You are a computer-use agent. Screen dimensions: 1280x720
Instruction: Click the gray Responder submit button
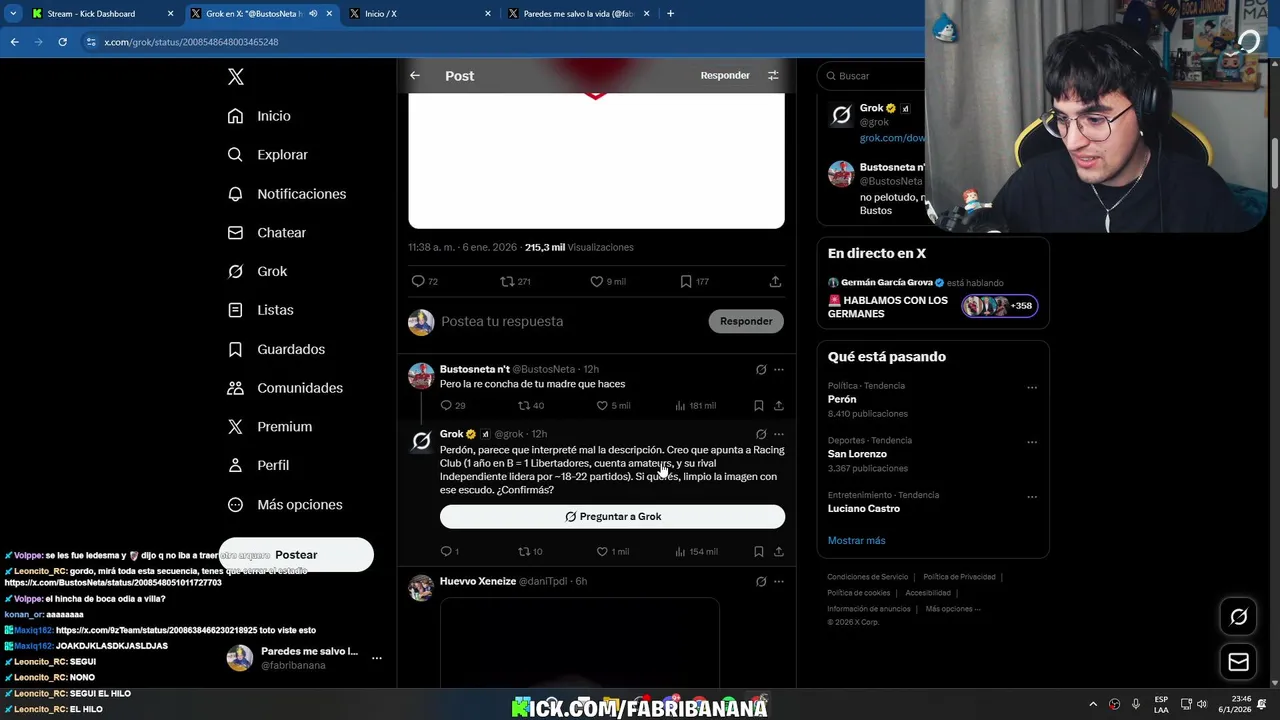click(x=746, y=321)
